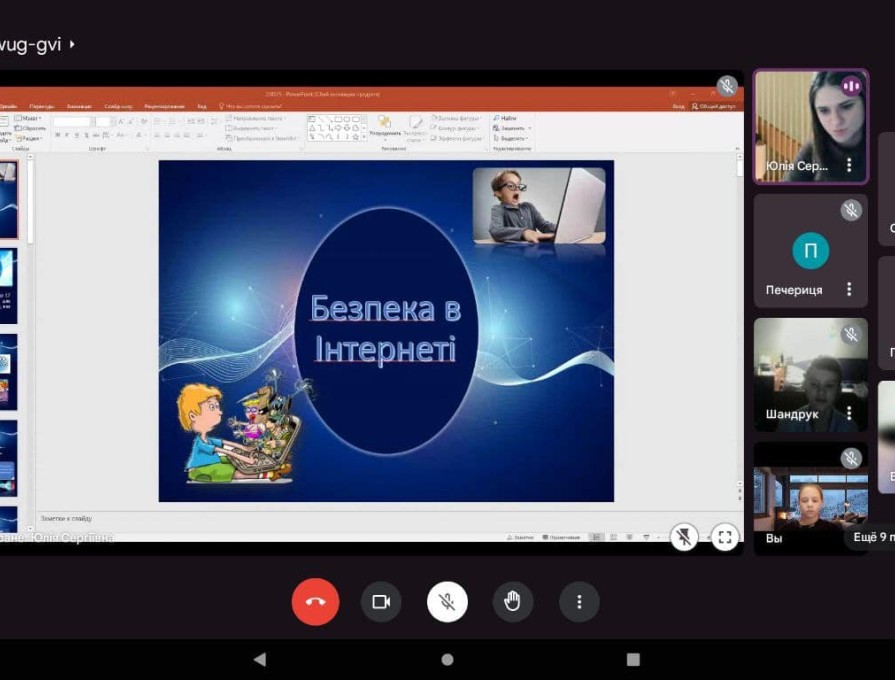Collapse the PowerPoint ribbon with the arrow
Viewport: 895px width, 680px height.
737,148
